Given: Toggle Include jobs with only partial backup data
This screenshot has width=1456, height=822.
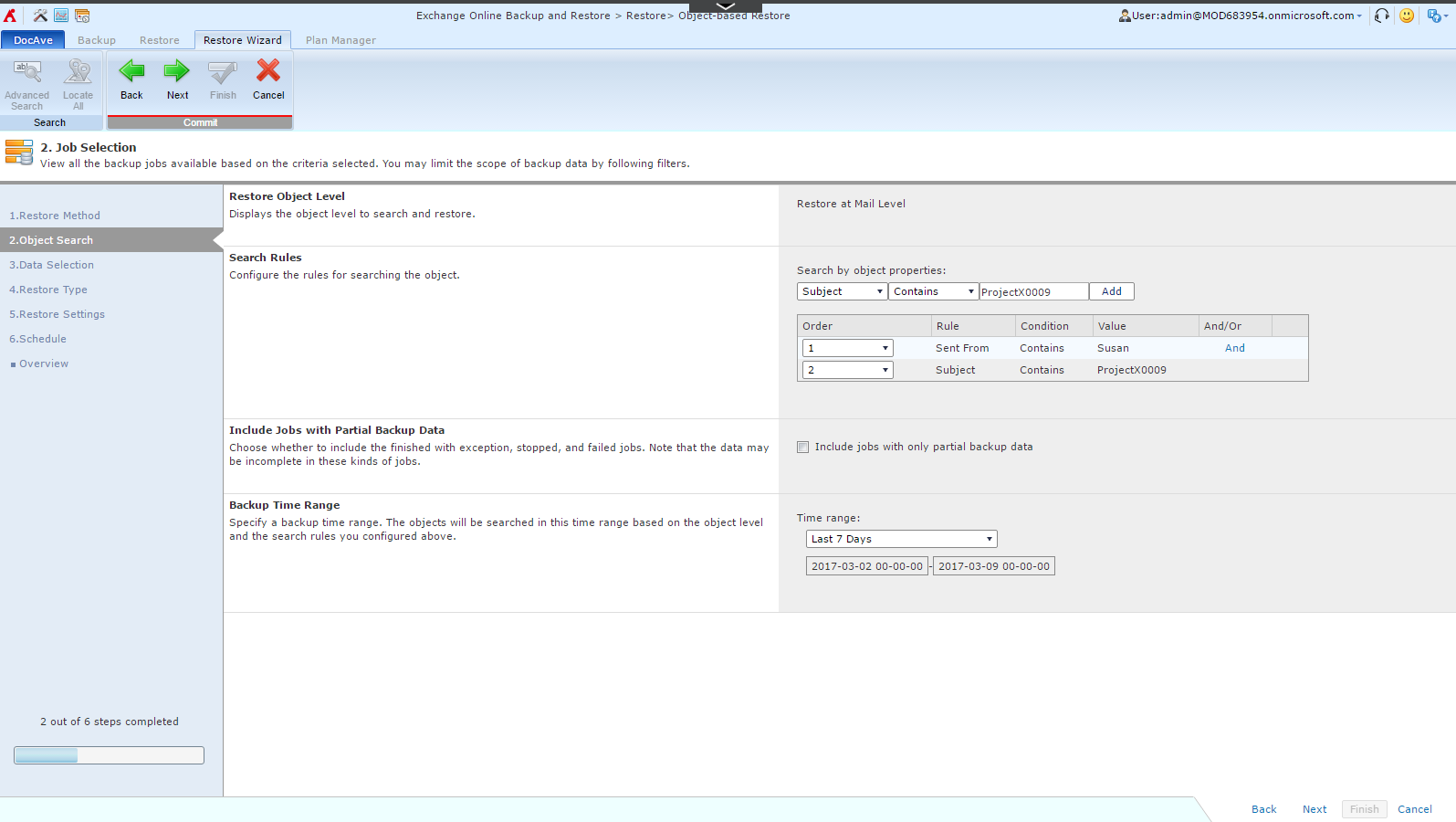Looking at the screenshot, I should [x=802, y=447].
